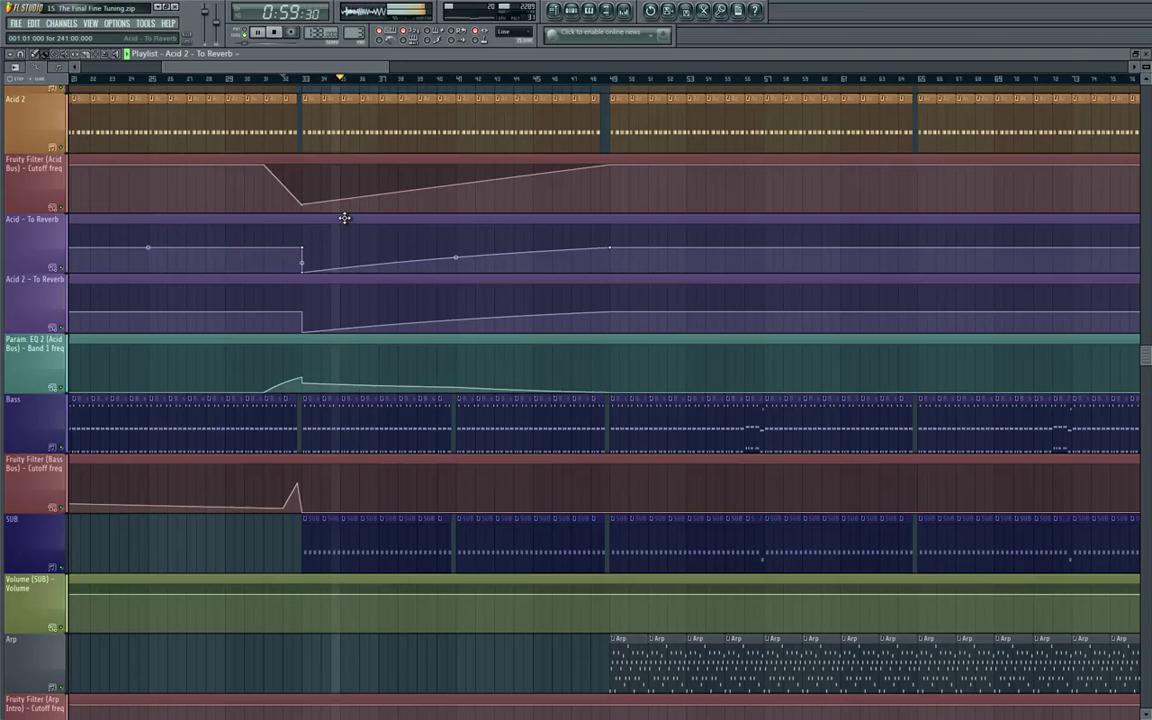Show the Browser panel icon

tap(606, 10)
